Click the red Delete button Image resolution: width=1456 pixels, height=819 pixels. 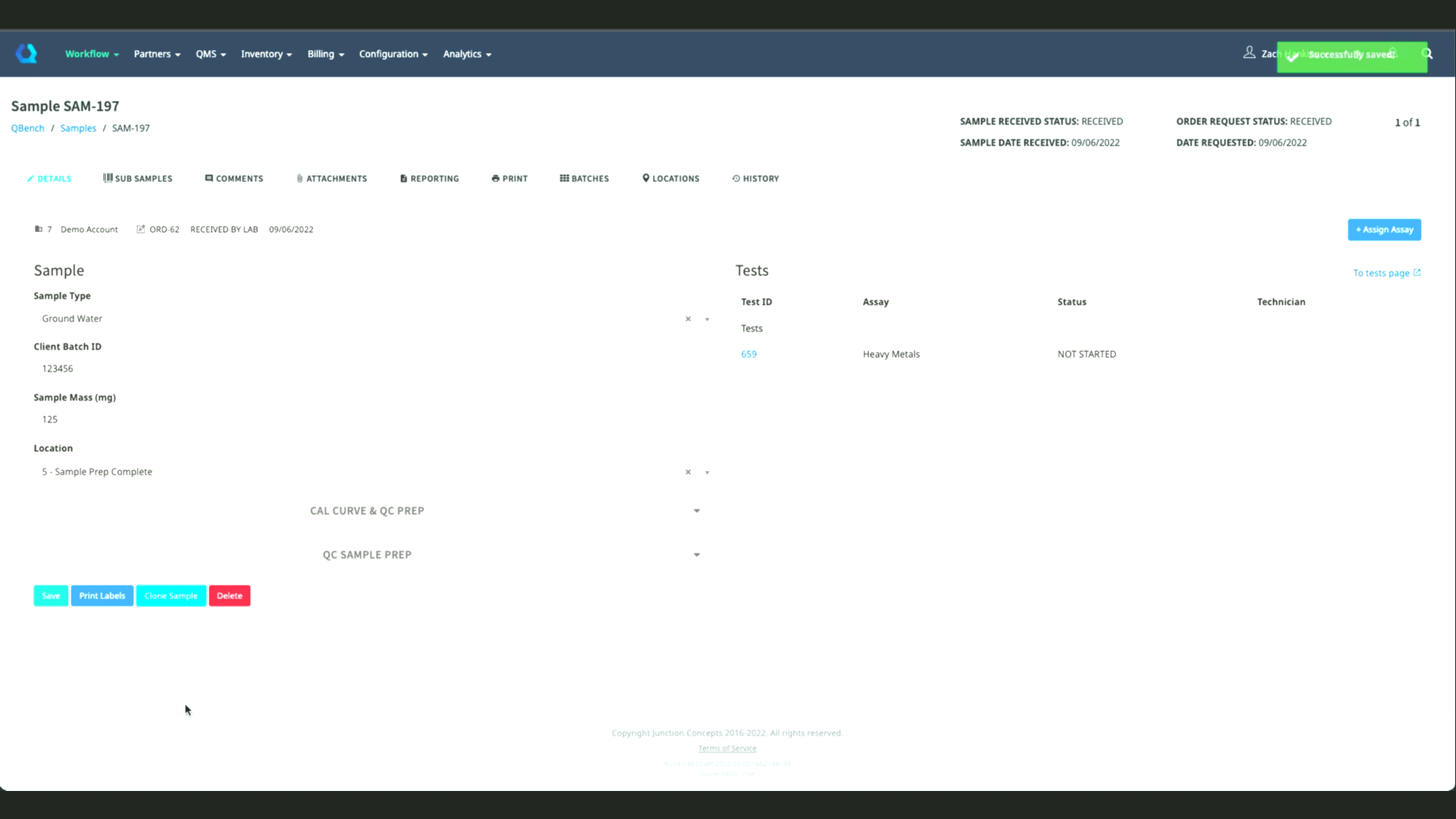[x=230, y=596]
